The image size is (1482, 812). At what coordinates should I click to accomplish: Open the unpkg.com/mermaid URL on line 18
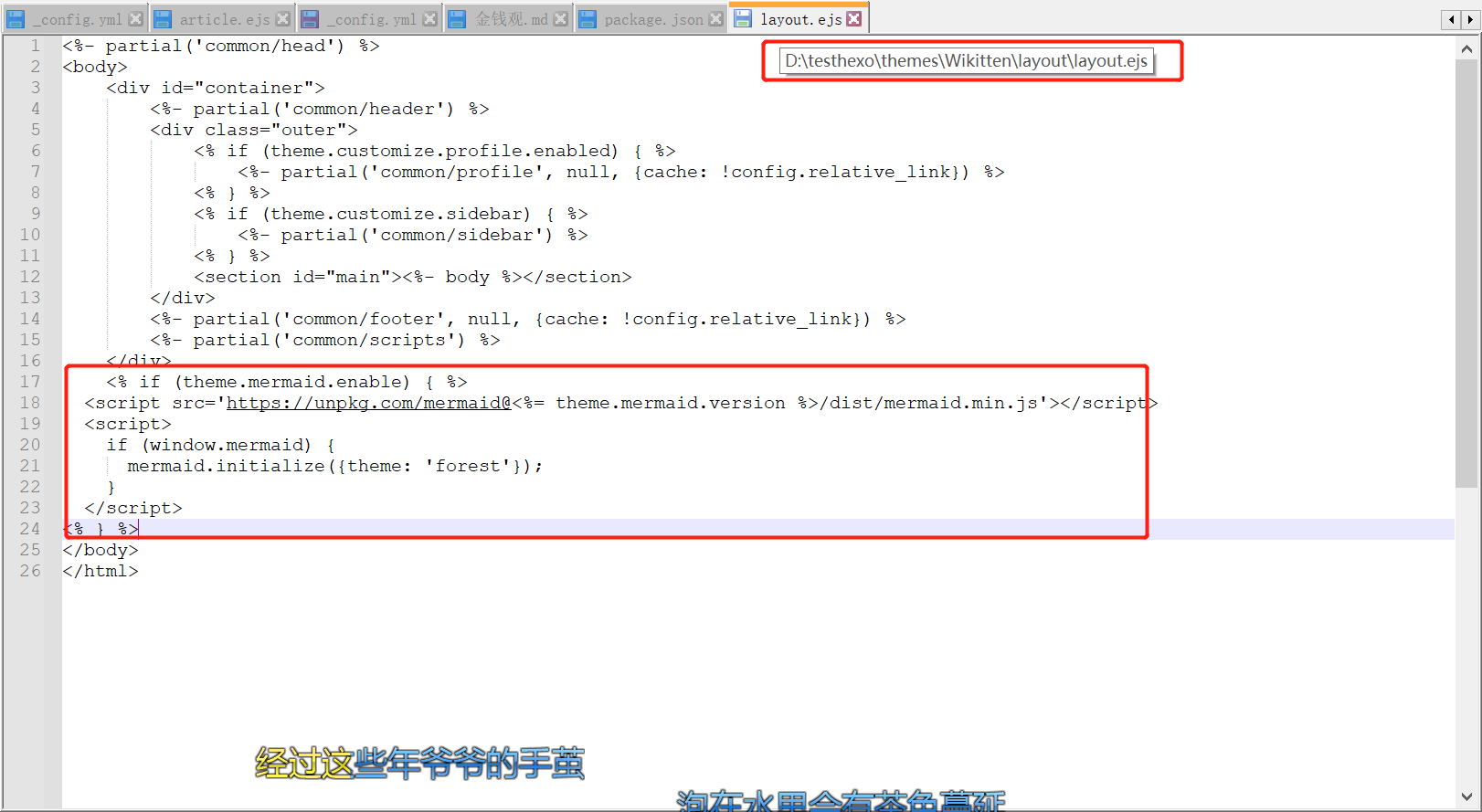tap(368, 403)
